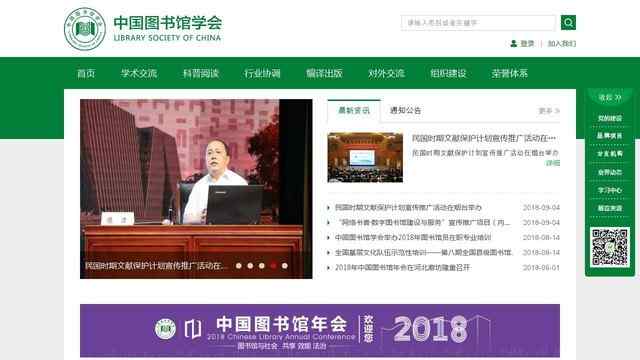Select the fifth carousel dot

284,266
